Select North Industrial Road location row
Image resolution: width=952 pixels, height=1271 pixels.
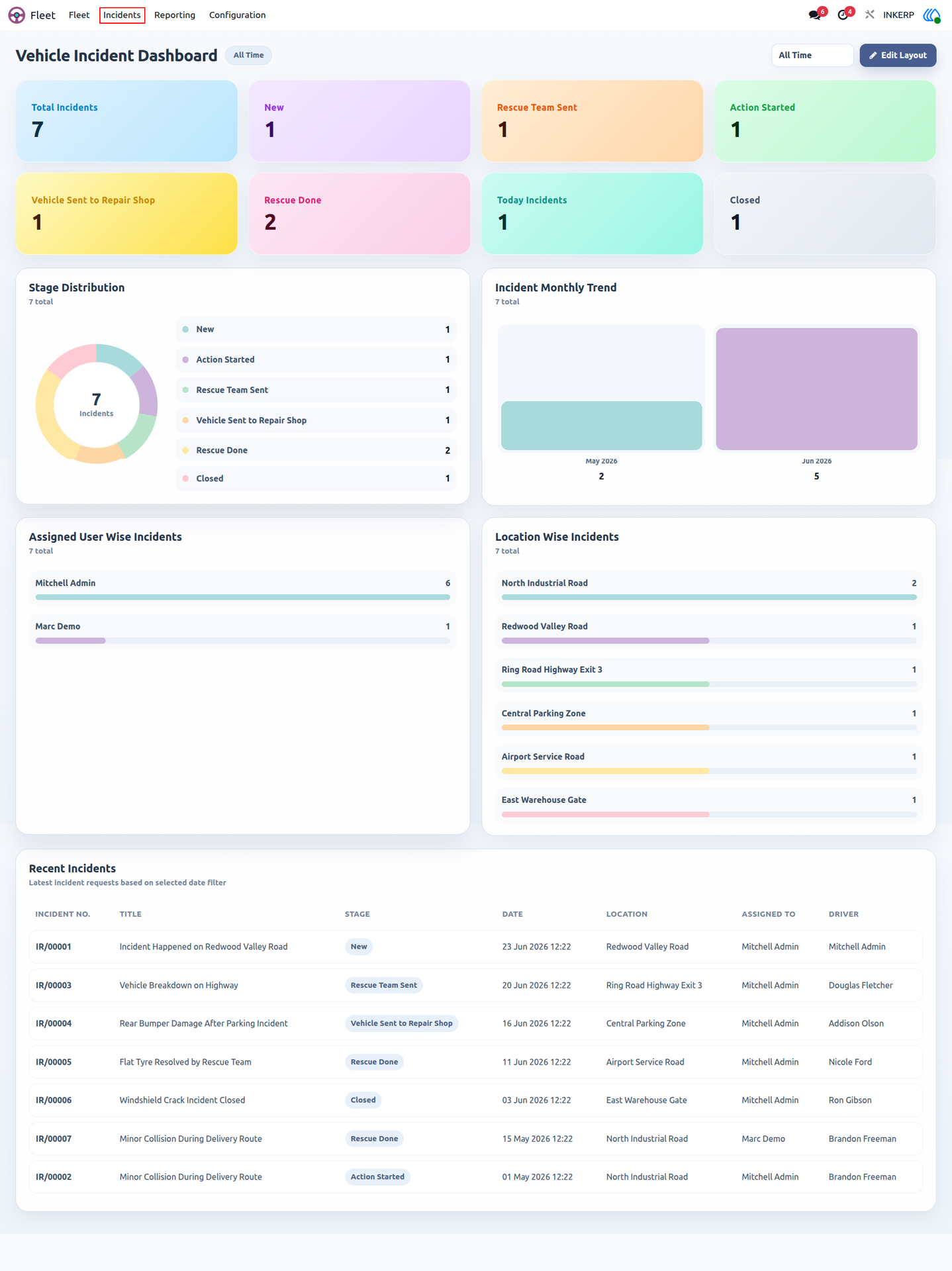(709, 588)
